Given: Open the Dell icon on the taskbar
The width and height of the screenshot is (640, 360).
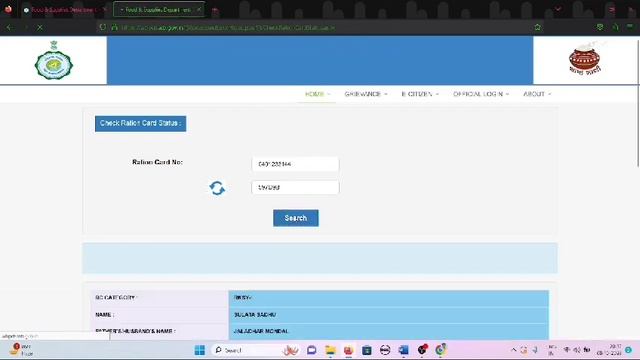Looking at the screenshot, I should tap(384, 350).
